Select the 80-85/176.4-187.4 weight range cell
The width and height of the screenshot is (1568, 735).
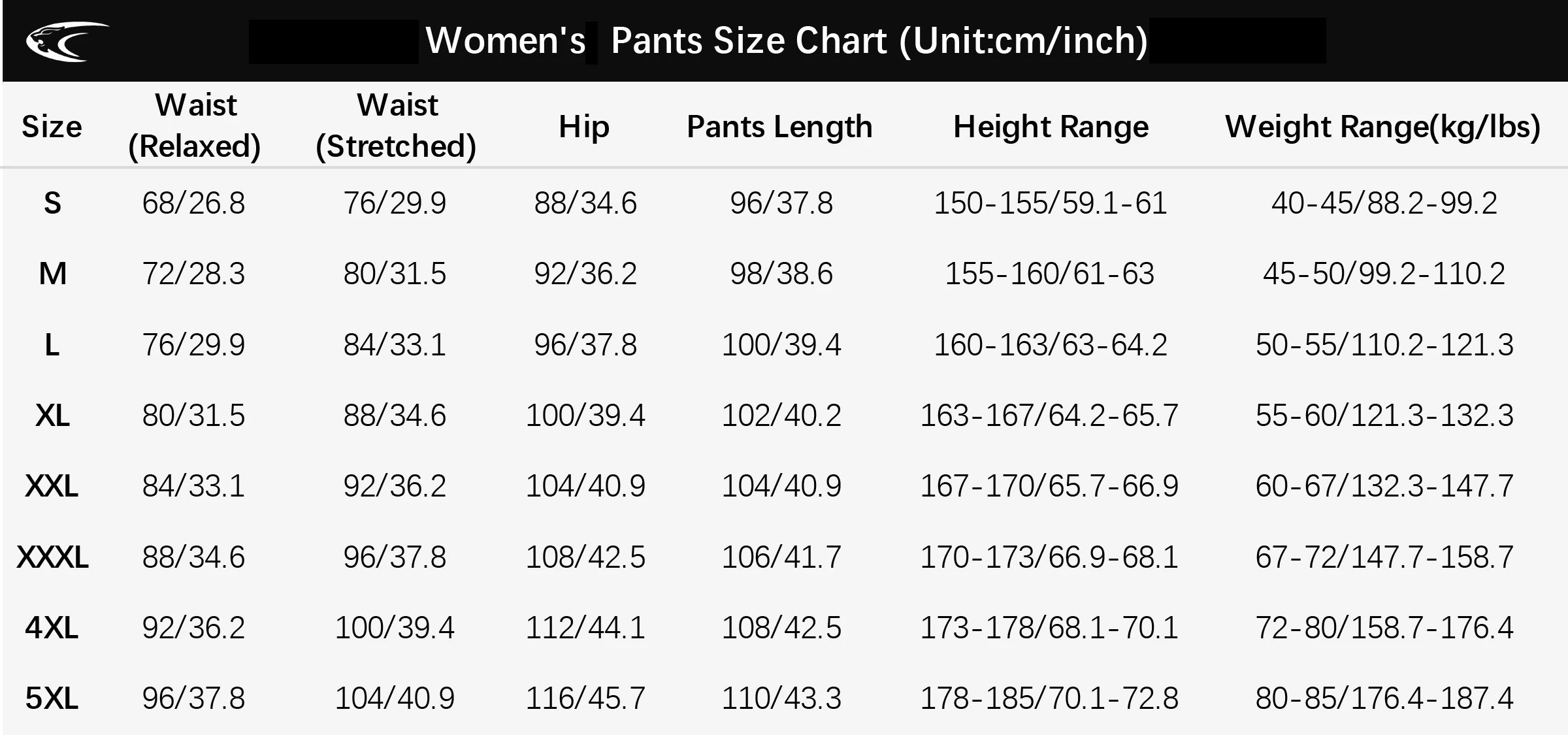click(1384, 698)
